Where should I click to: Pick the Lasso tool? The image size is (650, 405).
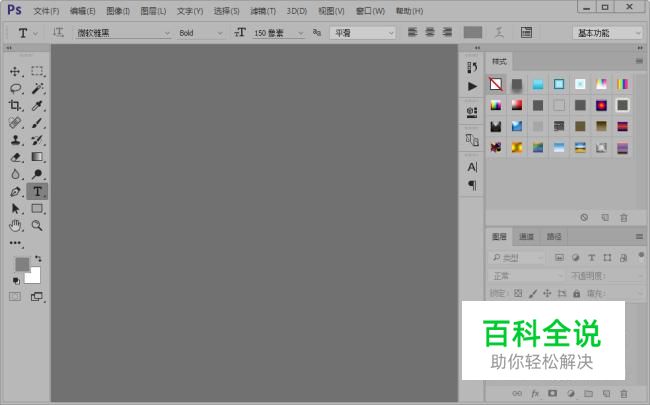point(15,88)
